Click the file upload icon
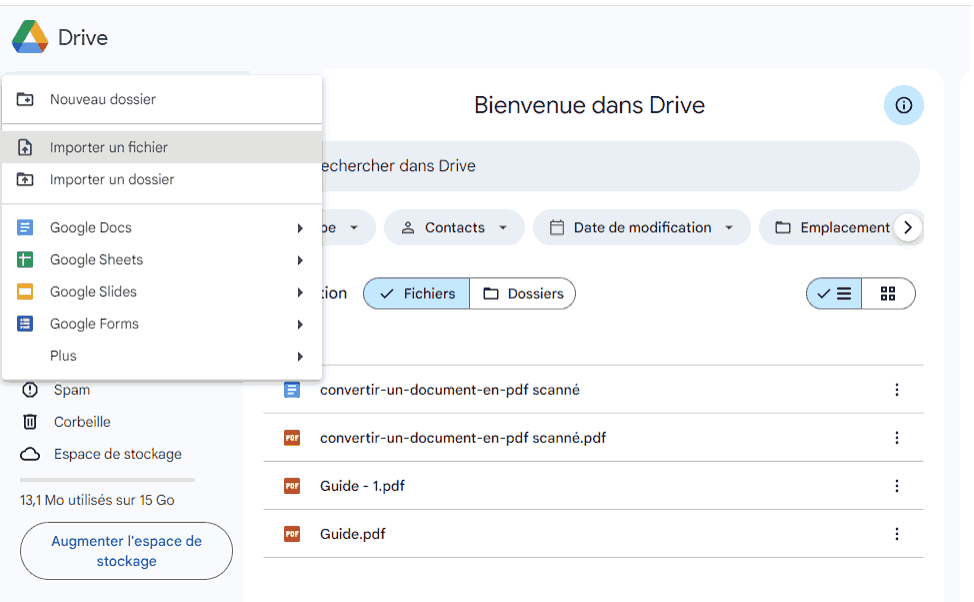Image resolution: width=974 pixels, height=602 pixels. pyautogui.click(x=25, y=147)
